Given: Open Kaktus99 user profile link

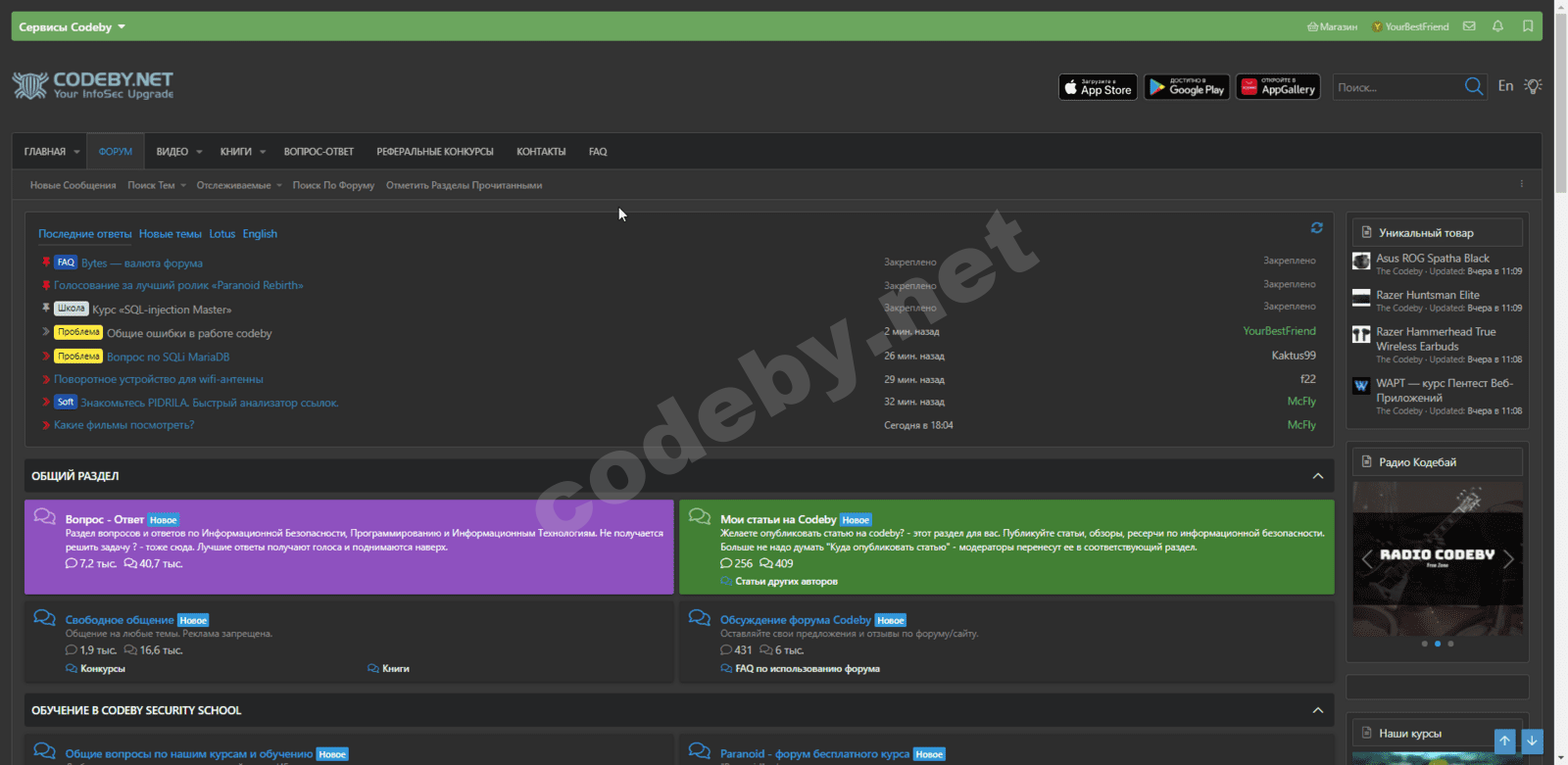Looking at the screenshot, I should (x=1294, y=356).
